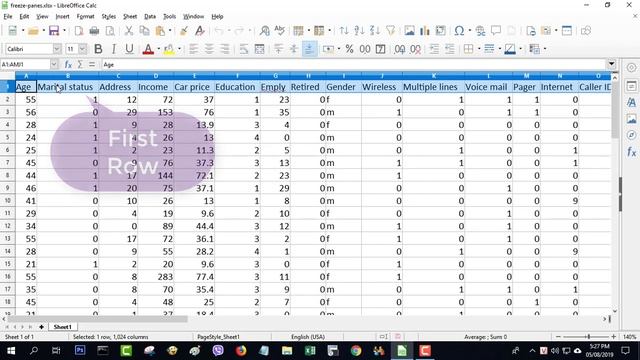This screenshot has height=360, width=640.
Task: Open the Format menu
Action: tap(85, 16)
